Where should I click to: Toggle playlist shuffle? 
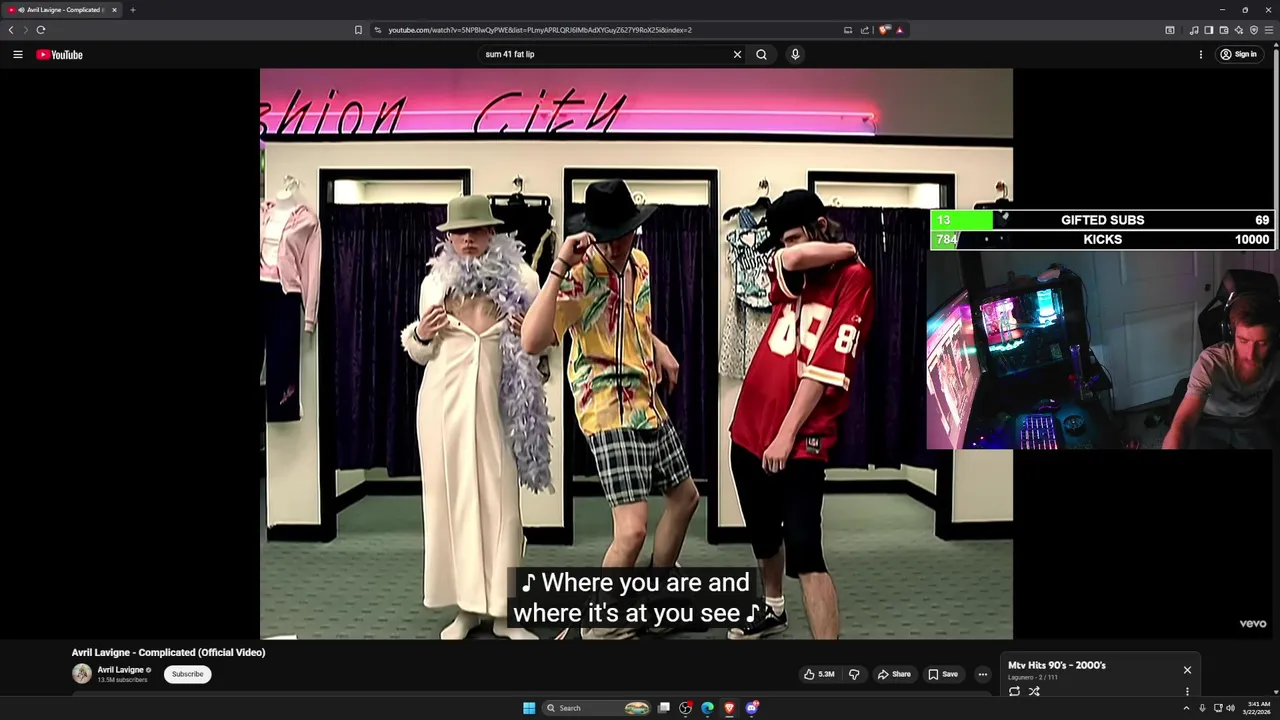tap(1034, 691)
